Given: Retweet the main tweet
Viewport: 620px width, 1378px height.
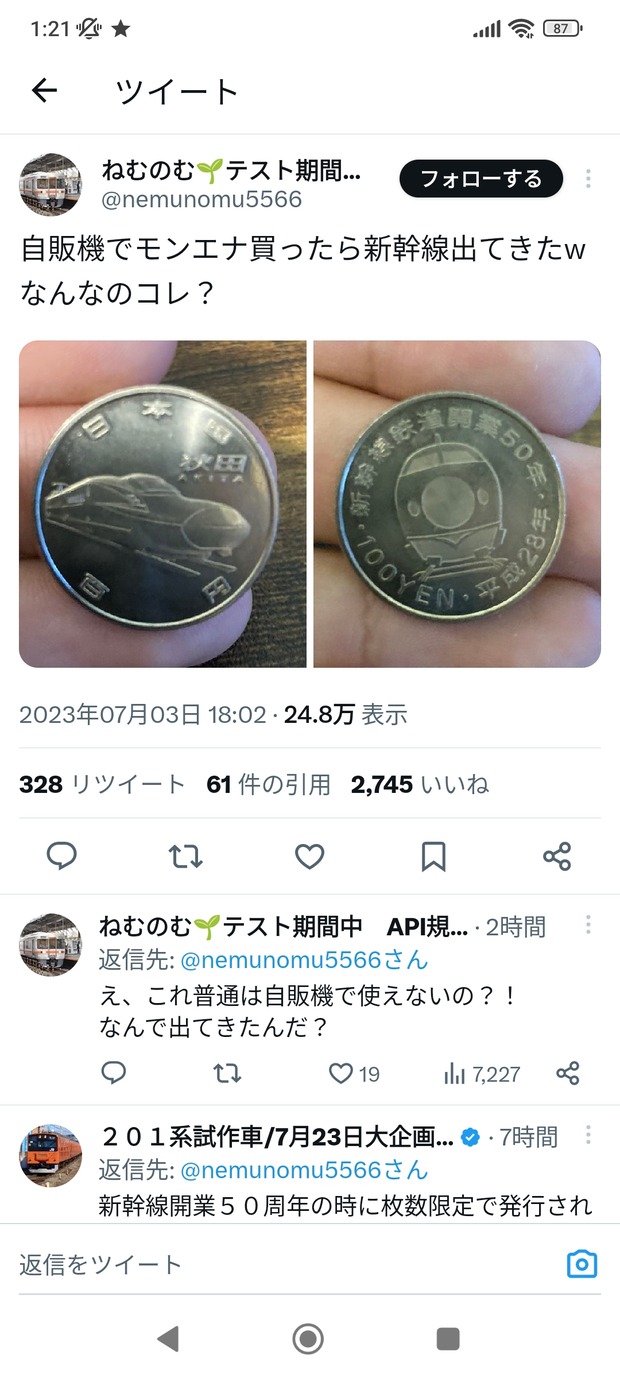Looking at the screenshot, I should tap(186, 856).
